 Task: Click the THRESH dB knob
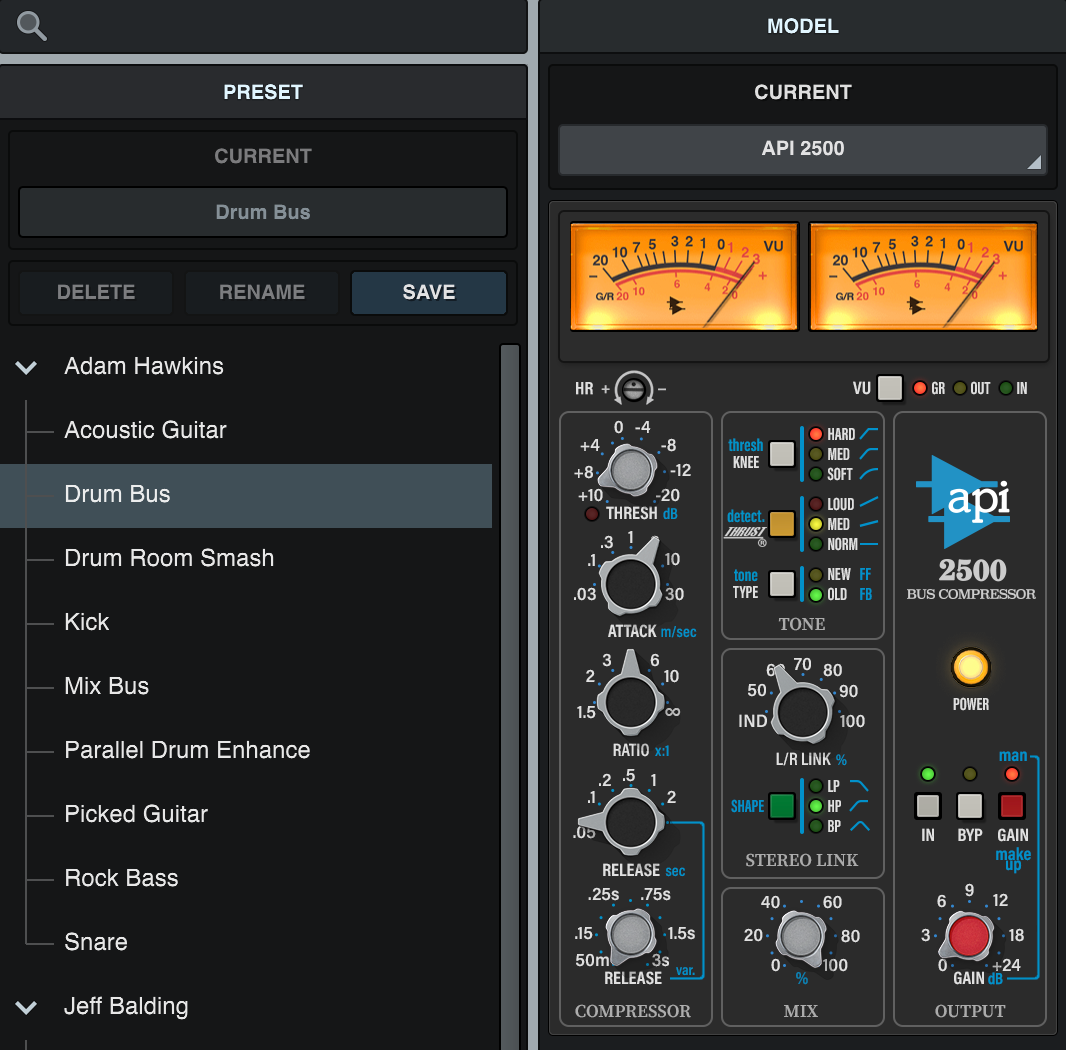[x=630, y=469]
